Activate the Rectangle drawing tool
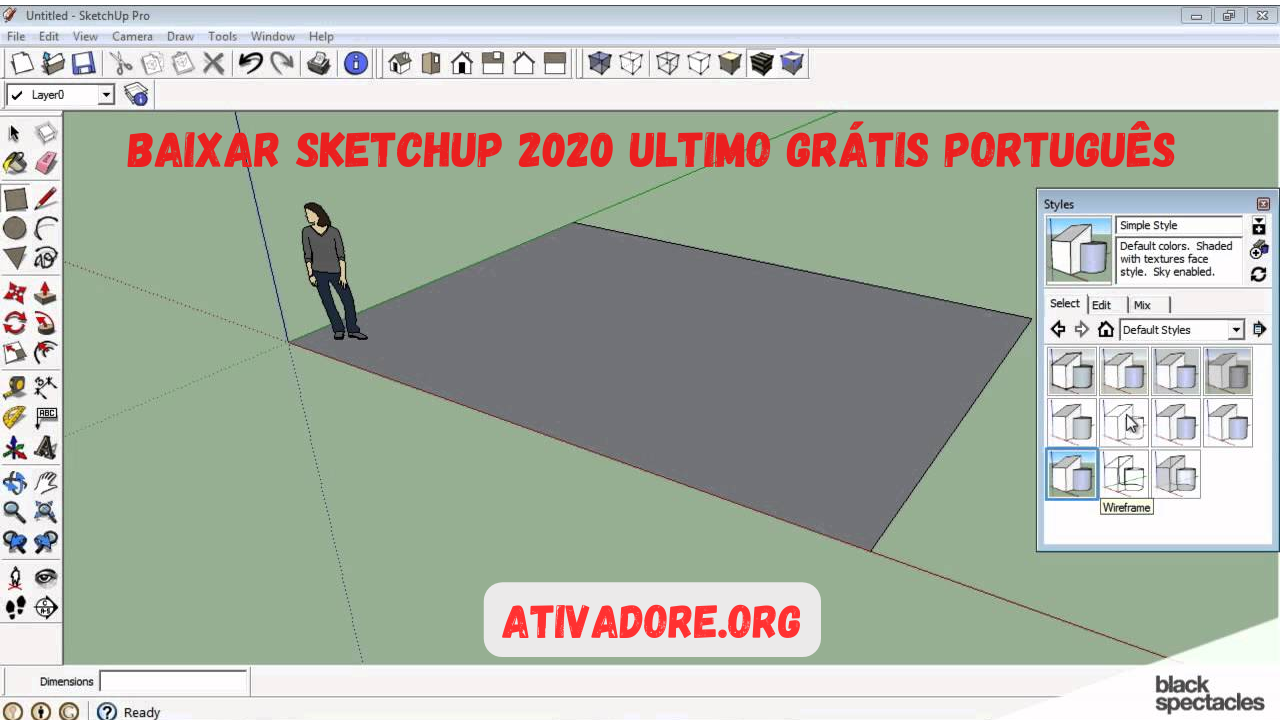This screenshot has width=1280, height=720. [x=15, y=199]
